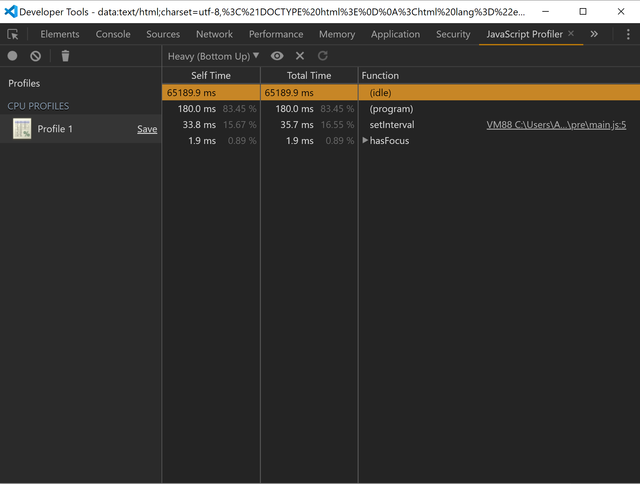This screenshot has height=484, width=640.
Task: Save Profile 1 using the Save link
Action: pos(147,129)
